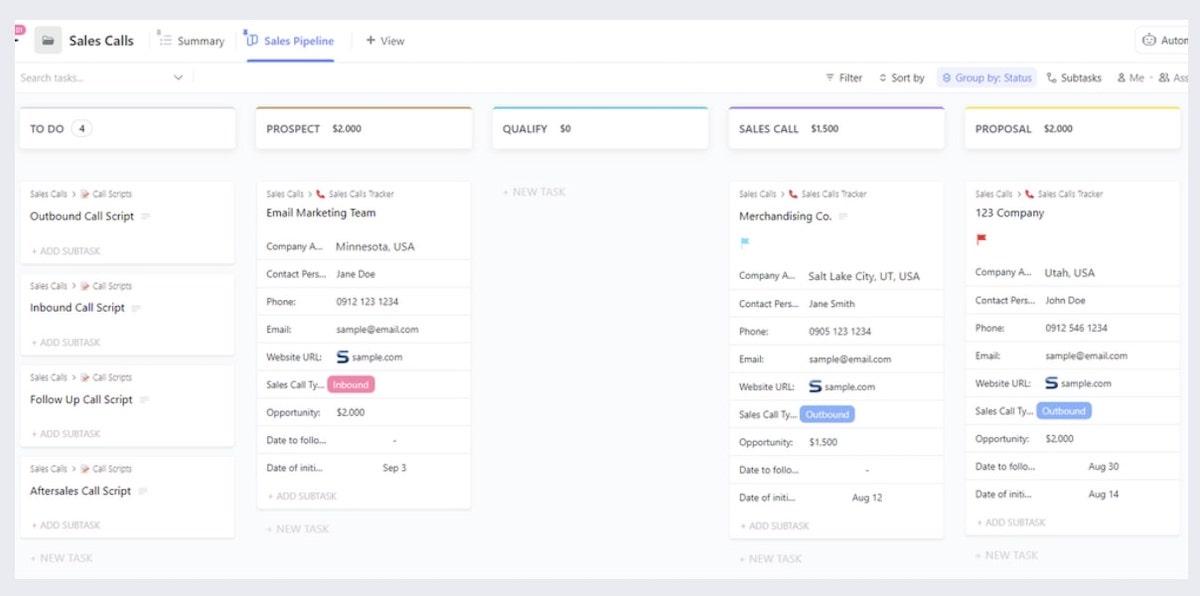Click the Sales Calls folder icon
Screen dimensions: 1200x596
(48, 41)
